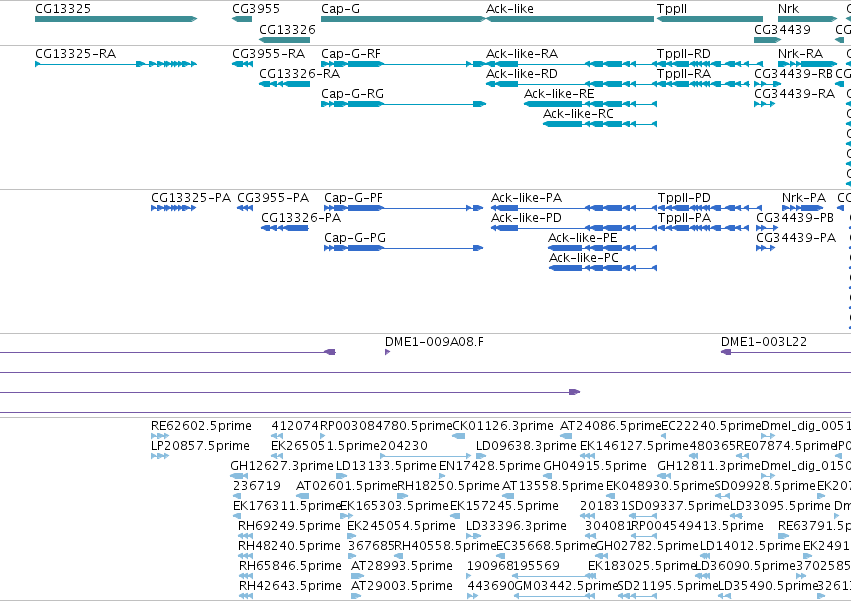Select the Ack-like-RC transcript label
Image resolution: width=851 pixels, height=601 pixels.
[579, 114]
